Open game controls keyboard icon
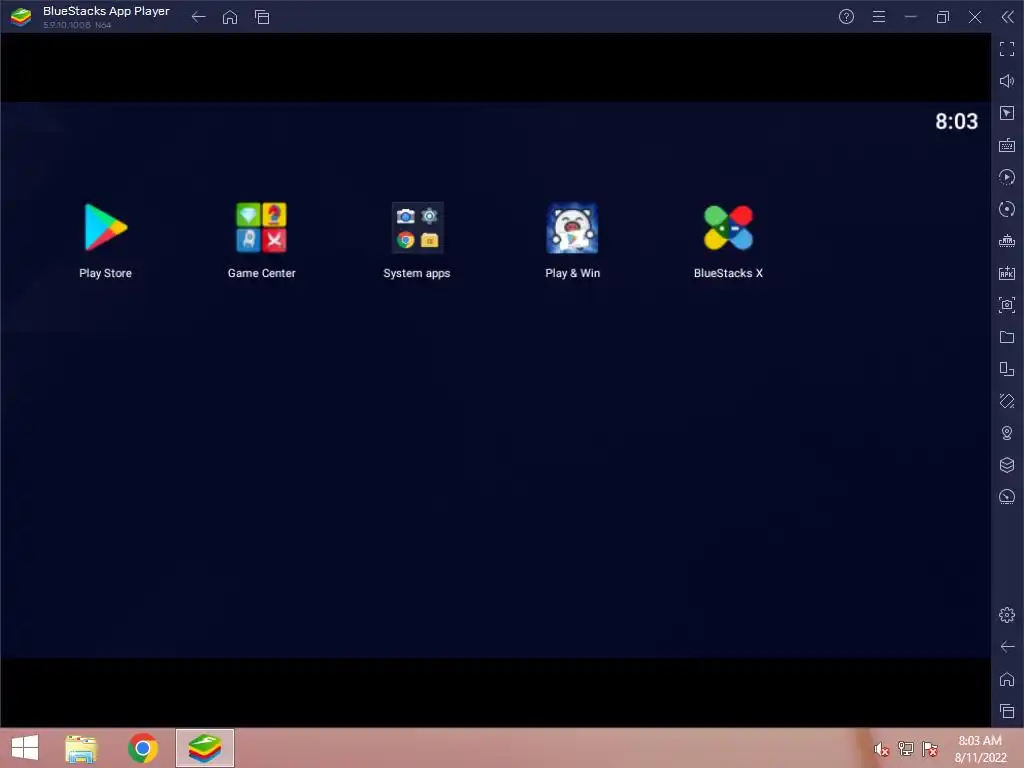1024x768 pixels. [1007, 145]
